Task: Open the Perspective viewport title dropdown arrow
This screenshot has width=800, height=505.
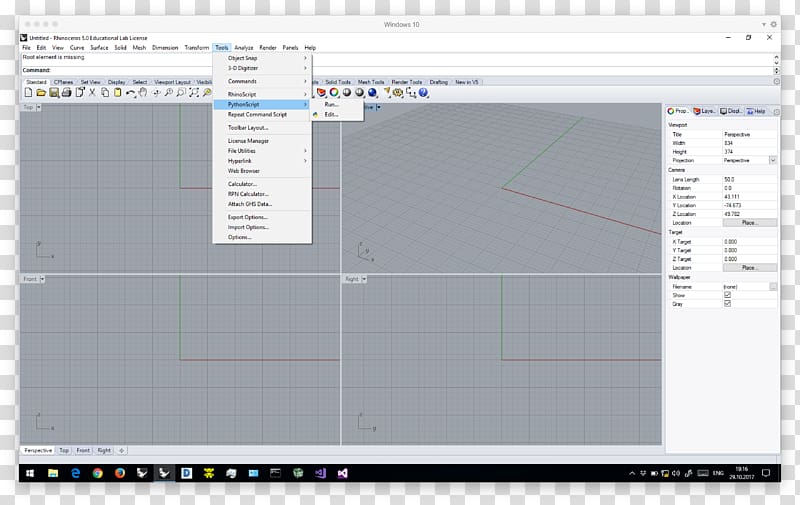Action: pyautogui.click(x=378, y=107)
